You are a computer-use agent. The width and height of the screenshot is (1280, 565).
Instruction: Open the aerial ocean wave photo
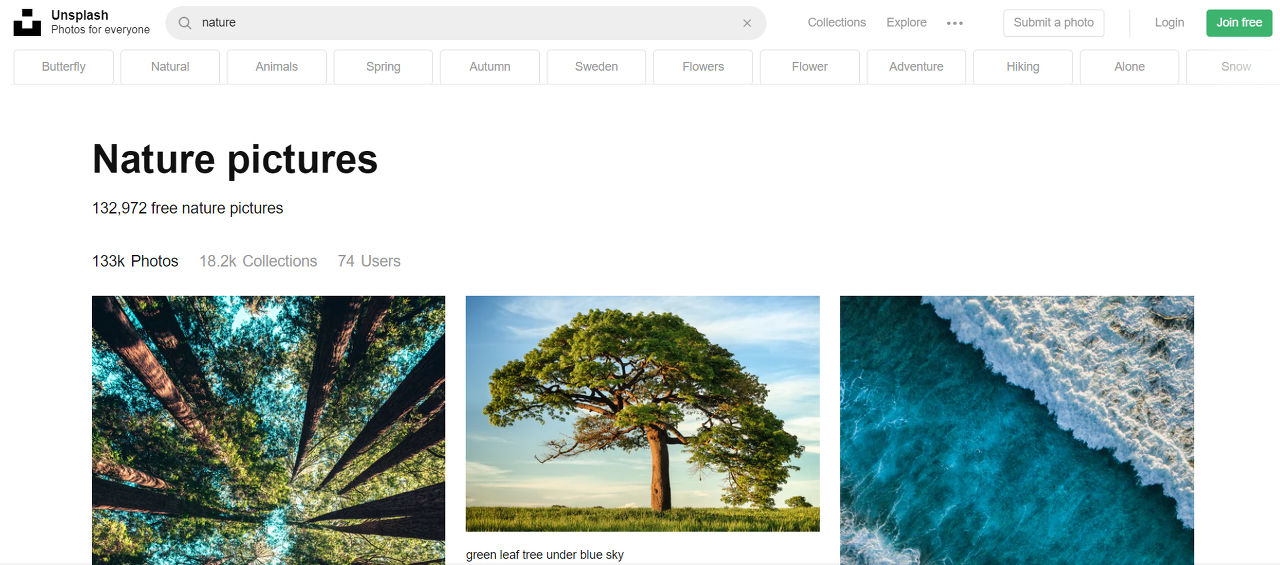[x=1017, y=430]
